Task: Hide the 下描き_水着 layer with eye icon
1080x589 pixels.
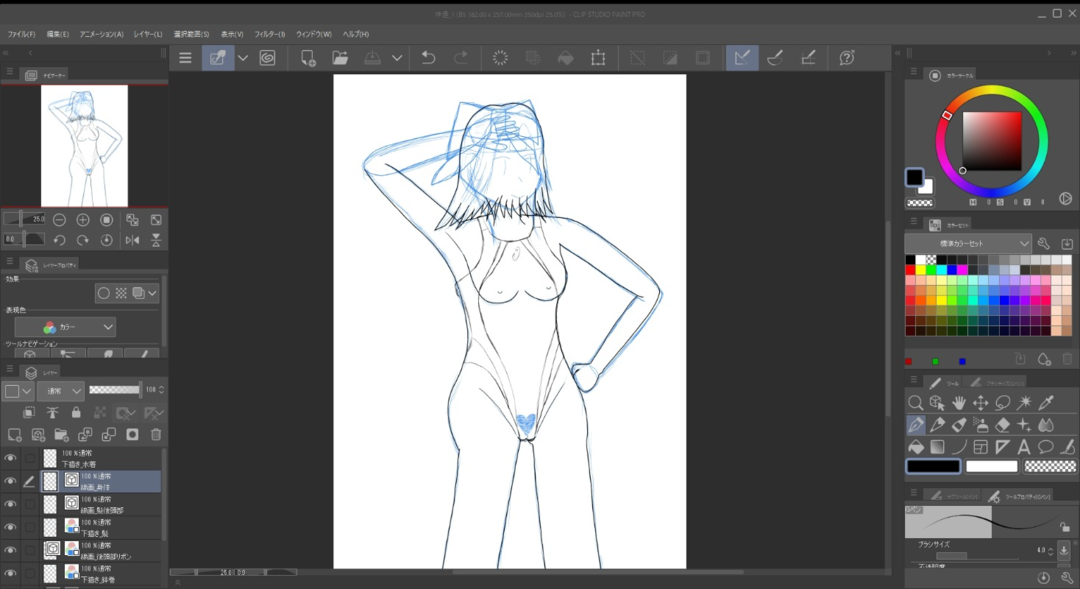Action: click(10, 458)
